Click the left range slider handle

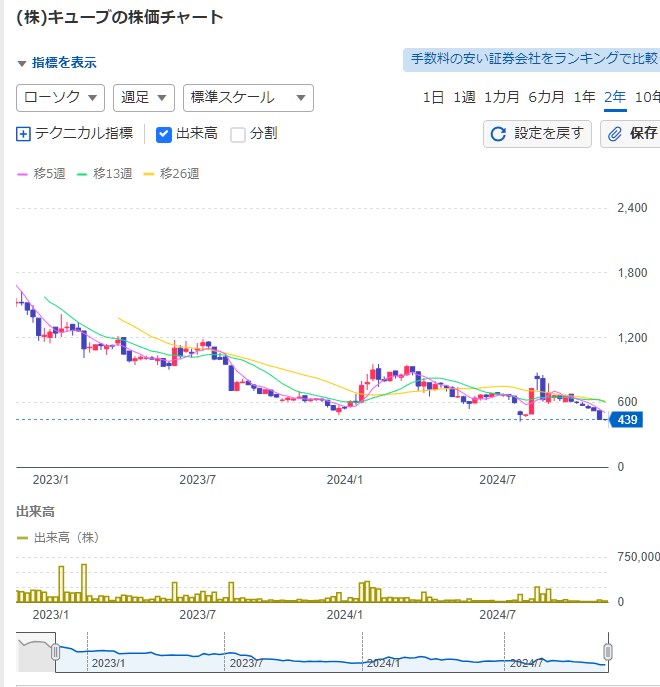[55, 652]
